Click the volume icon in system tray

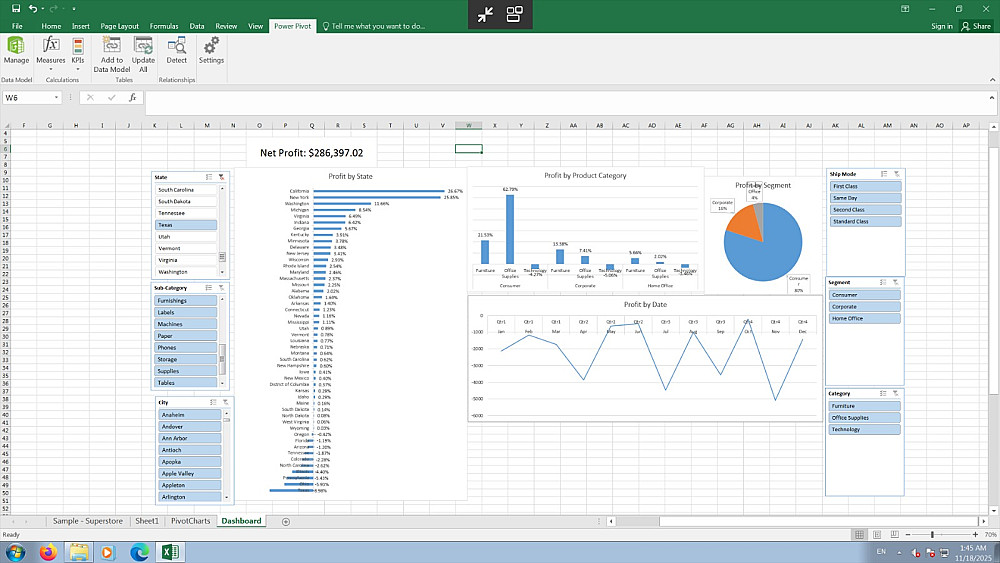click(x=915, y=552)
